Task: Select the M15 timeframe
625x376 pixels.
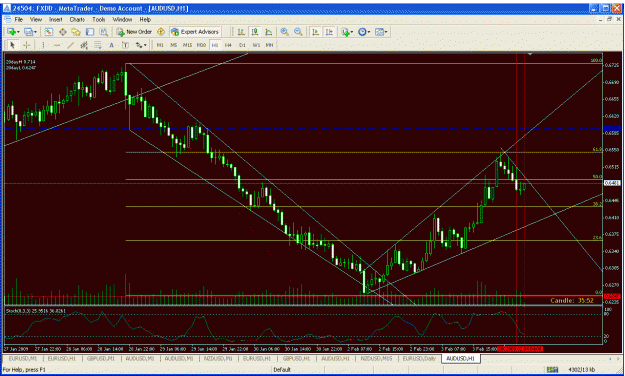Action: tap(187, 45)
